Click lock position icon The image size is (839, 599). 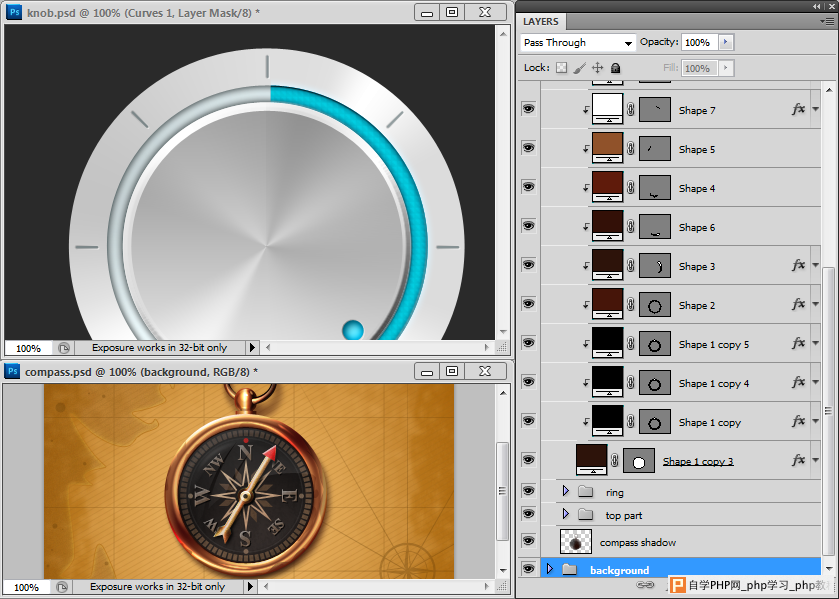coord(598,68)
